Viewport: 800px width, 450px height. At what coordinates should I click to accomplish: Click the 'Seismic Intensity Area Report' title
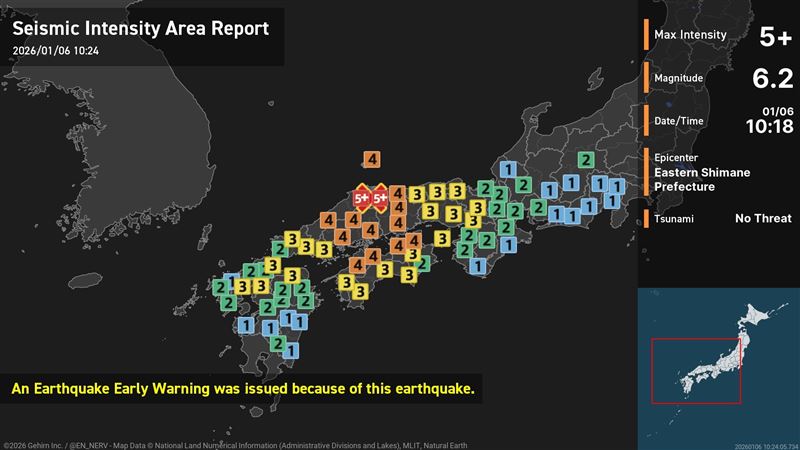click(x=141, y=29)
